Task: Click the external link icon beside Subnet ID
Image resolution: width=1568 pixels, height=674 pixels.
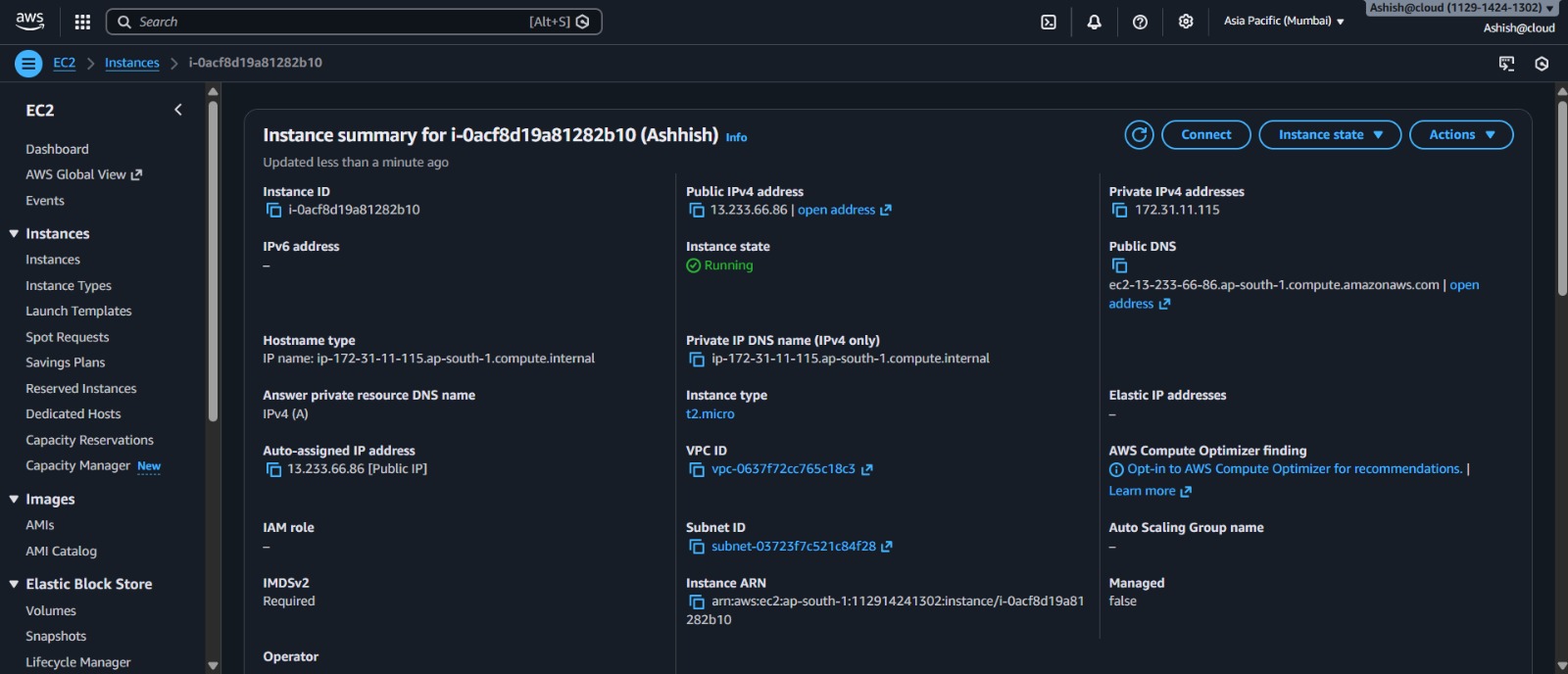Action: tap(886, 547)
